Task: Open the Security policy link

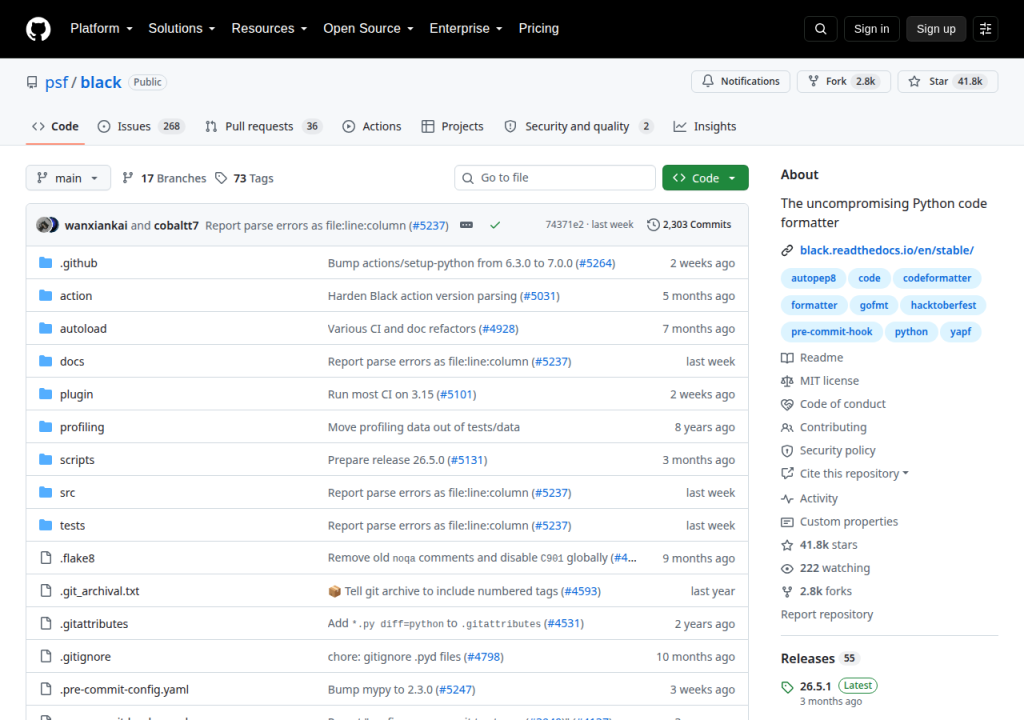Action: [838, 450]
